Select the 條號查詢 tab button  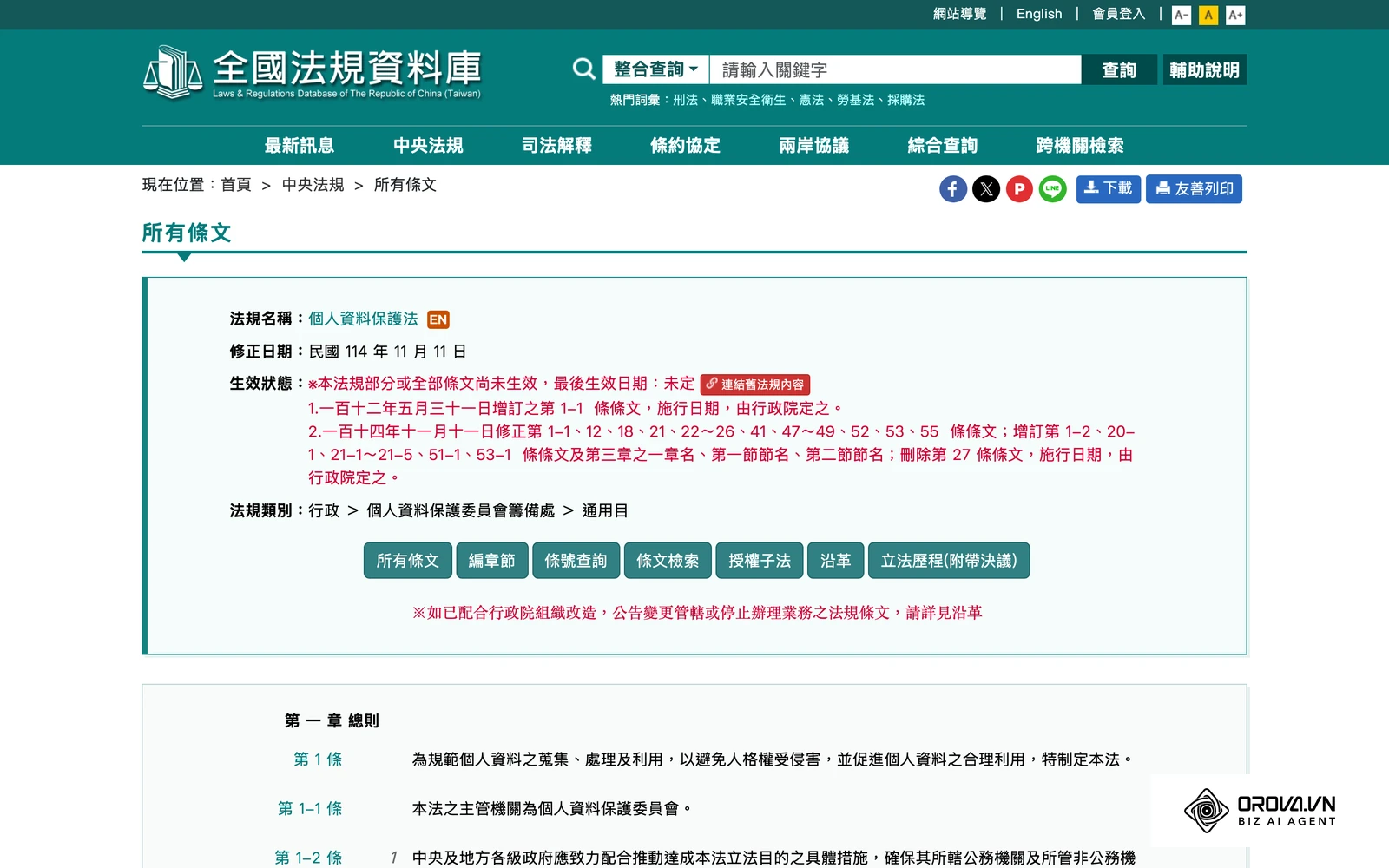click(576, 561)
